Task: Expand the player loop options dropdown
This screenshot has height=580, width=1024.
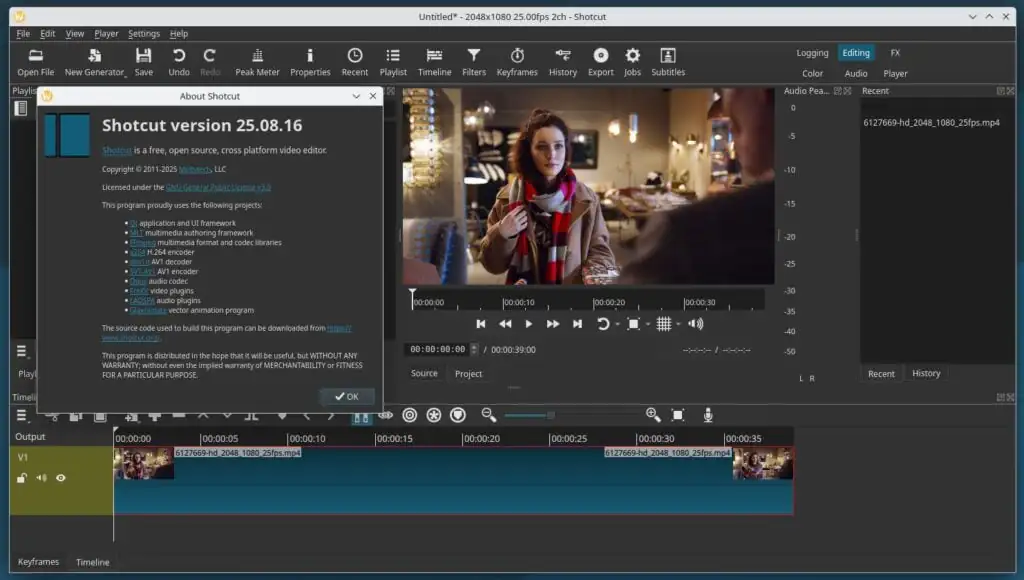Action: 618,324
